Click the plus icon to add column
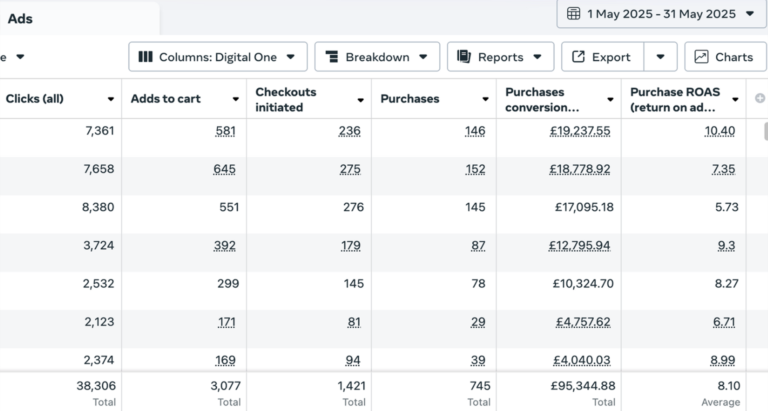The height and width of the screenshot is (411, 768). tap(760, 98)
